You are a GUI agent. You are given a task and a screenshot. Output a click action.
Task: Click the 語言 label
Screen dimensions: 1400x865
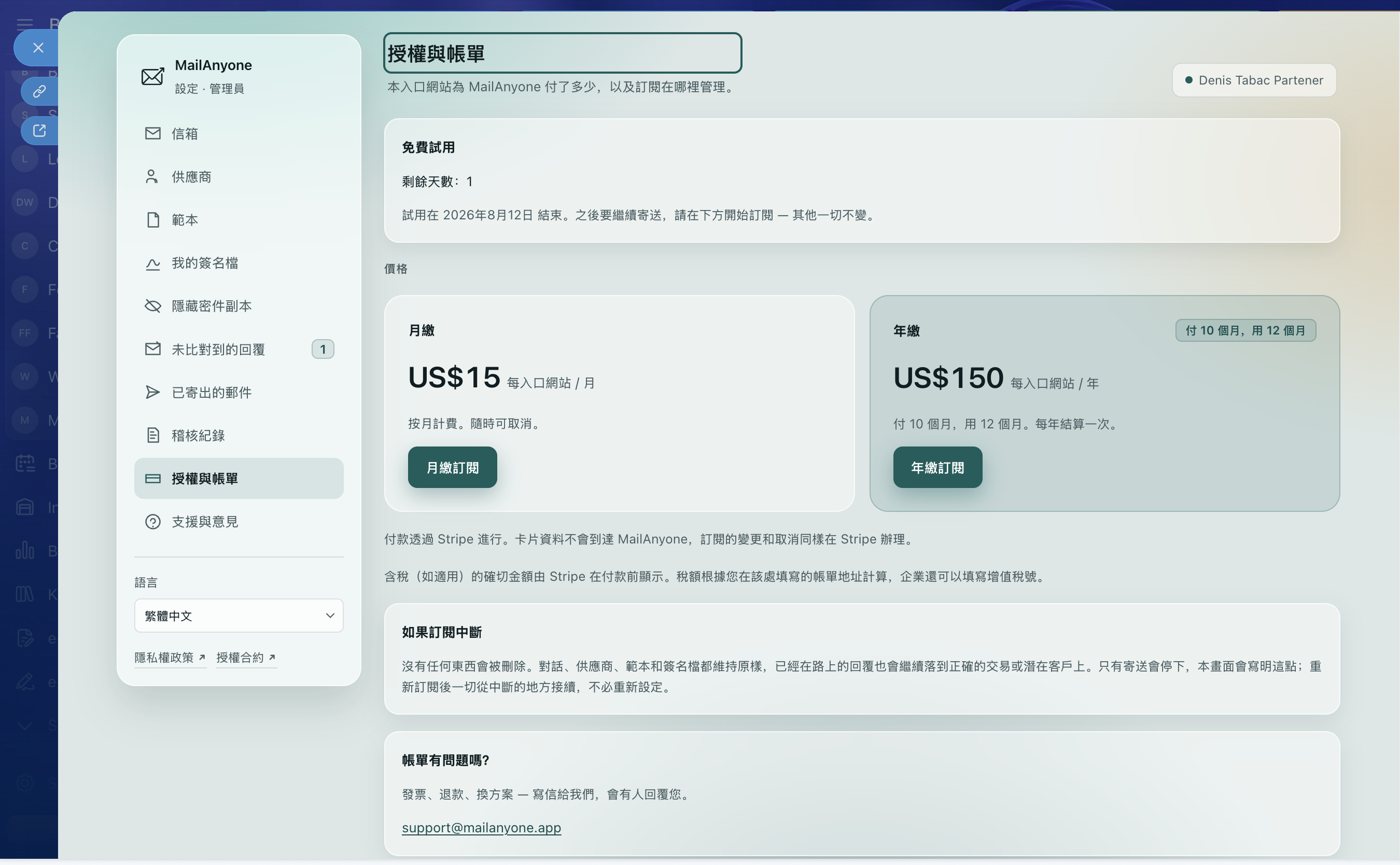[146, 582]
